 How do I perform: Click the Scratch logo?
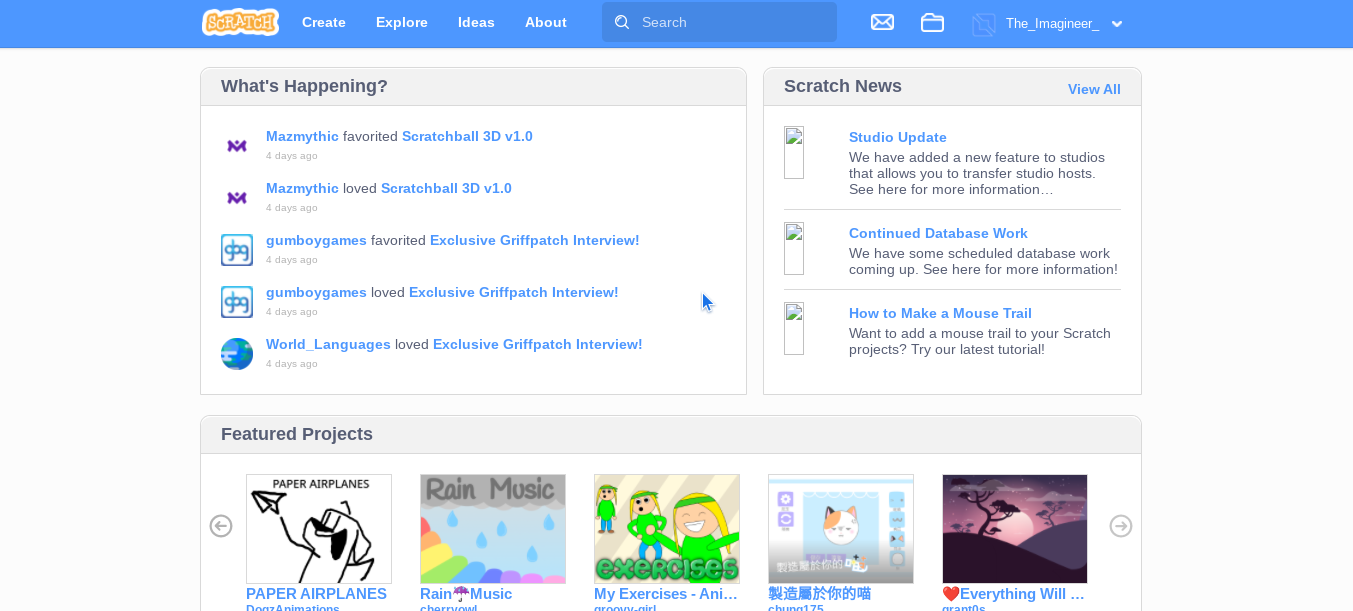tap(240, 21)
